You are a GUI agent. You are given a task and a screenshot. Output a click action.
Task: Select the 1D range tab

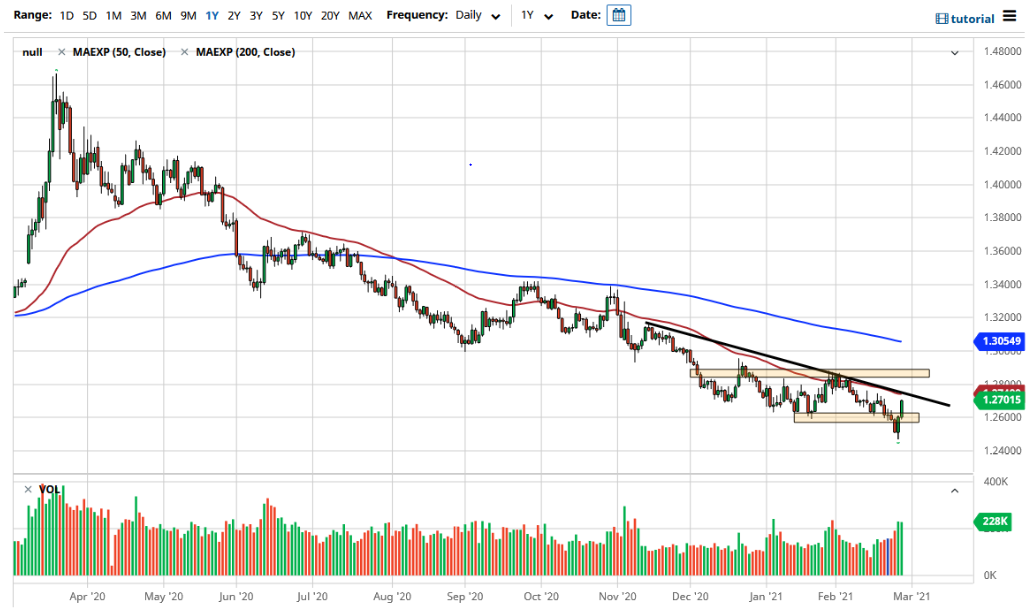click(x=65, y=15)
